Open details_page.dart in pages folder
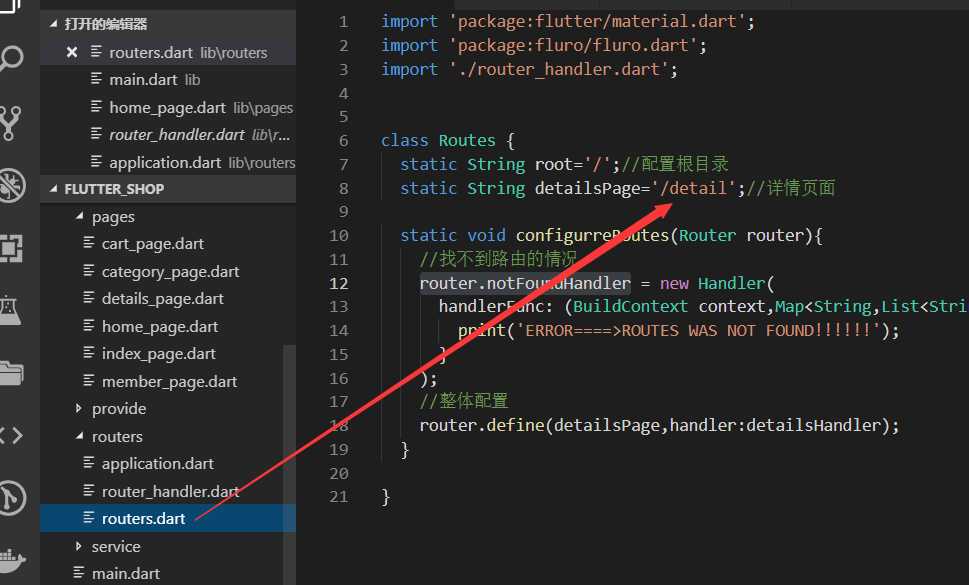 coord(163,299)
